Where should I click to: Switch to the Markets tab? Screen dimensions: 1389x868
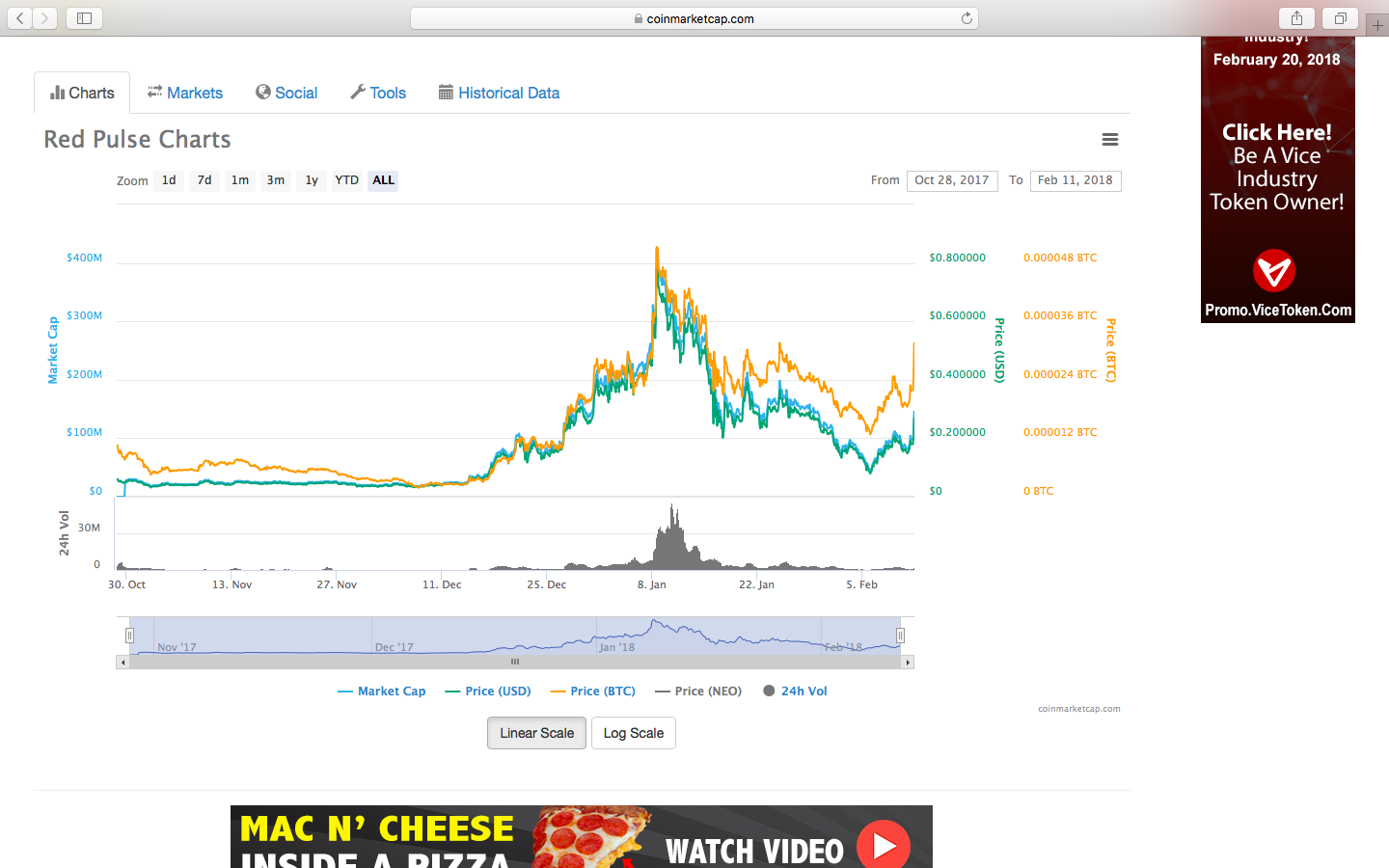pos(185,93)
